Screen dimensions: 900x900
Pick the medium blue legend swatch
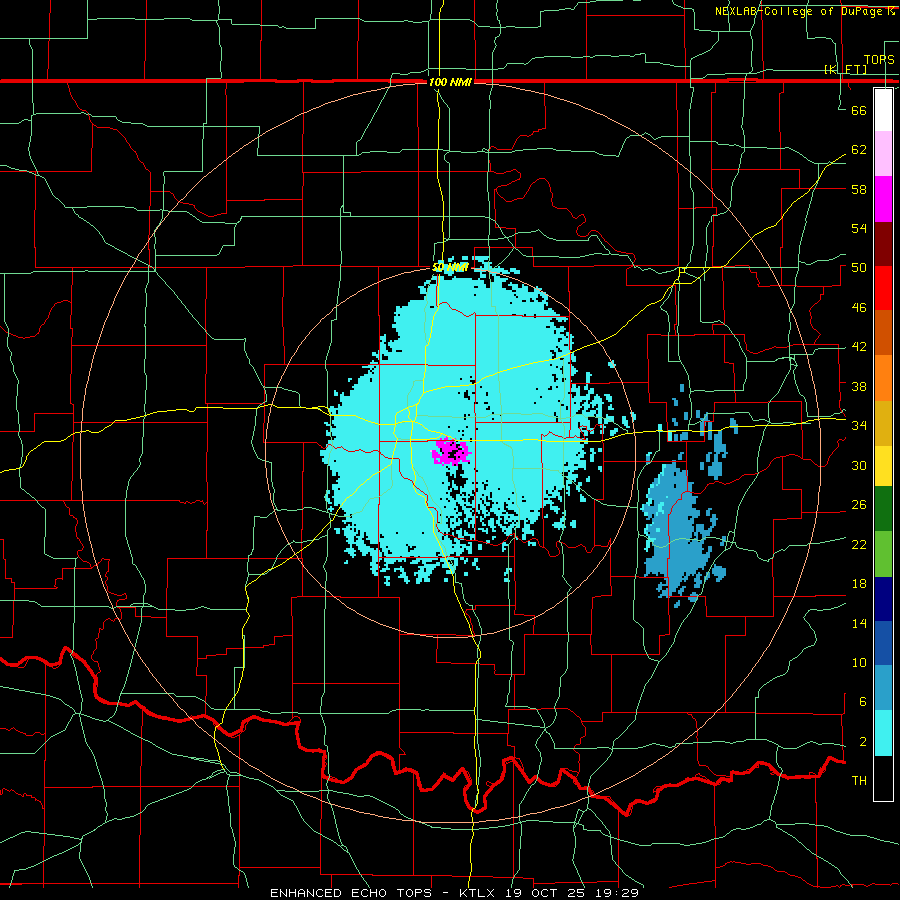point(883,643)
